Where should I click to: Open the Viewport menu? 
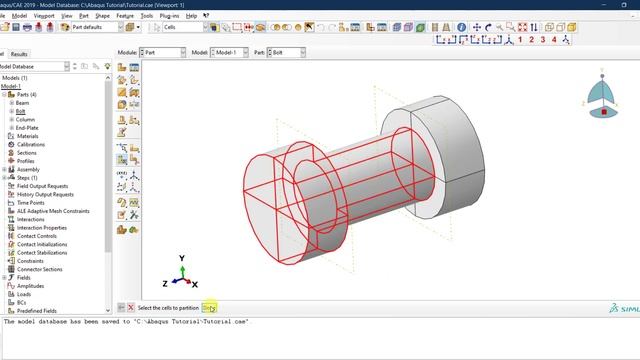44,16
